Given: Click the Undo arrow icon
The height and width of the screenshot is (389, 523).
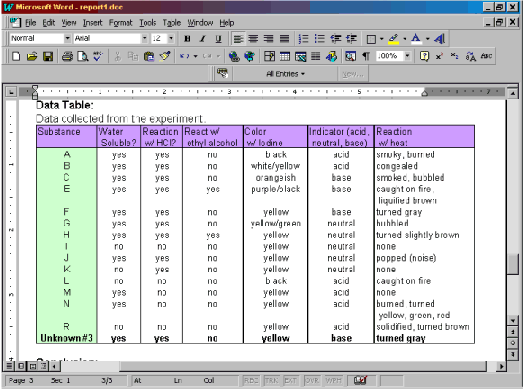Looking at the screenshot, I should tap(184, 56).
